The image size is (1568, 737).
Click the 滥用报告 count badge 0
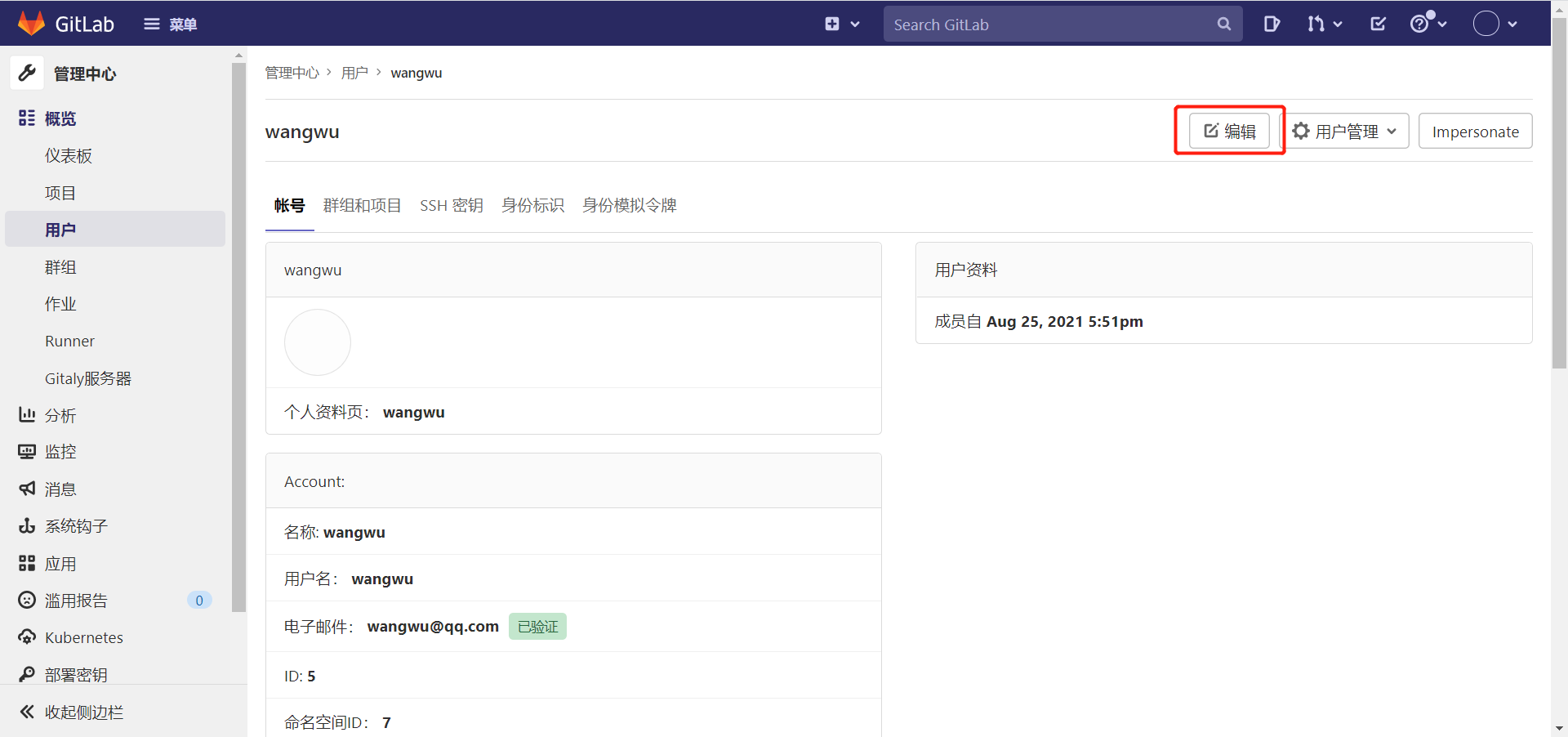click(199, 601)
